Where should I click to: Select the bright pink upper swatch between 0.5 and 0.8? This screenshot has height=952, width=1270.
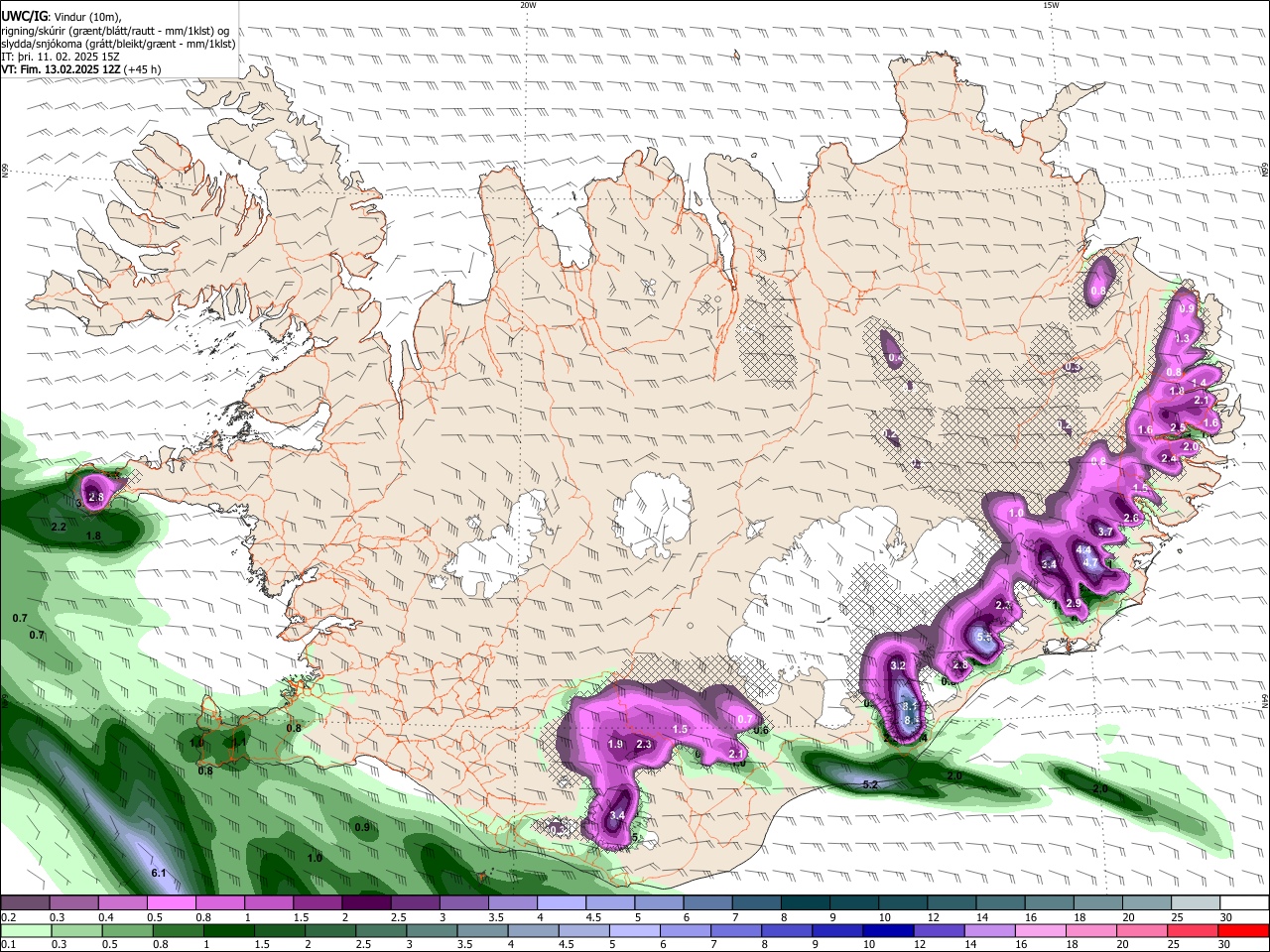[x=171, y=903]
